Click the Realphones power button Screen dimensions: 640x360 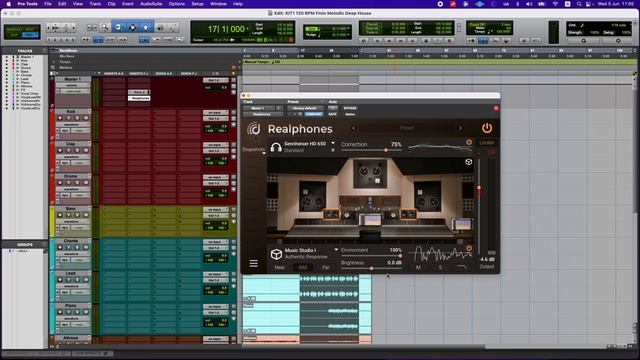click(x=487, y=128)
